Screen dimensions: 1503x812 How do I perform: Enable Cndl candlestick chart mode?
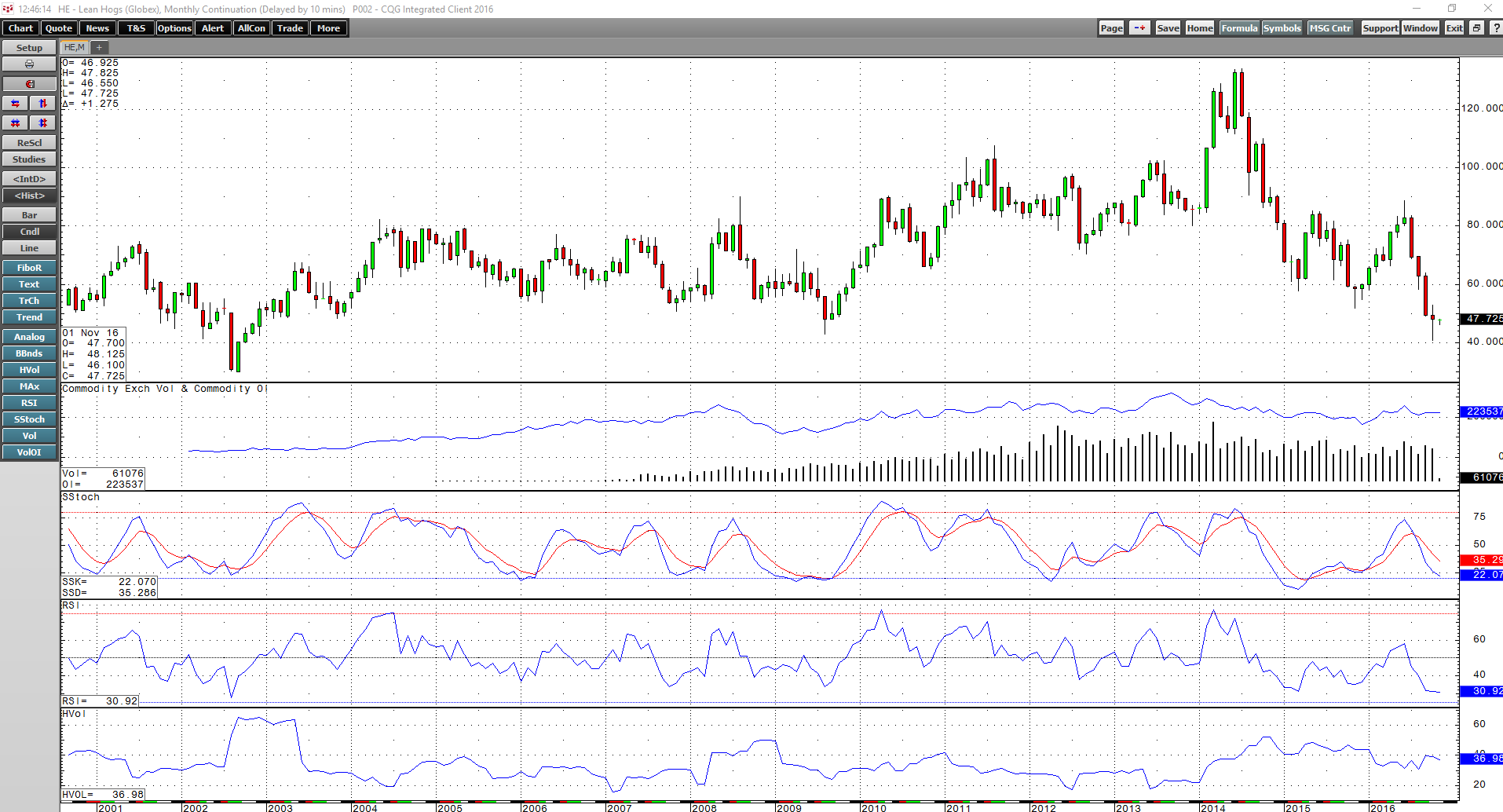(x=29, y=231)
